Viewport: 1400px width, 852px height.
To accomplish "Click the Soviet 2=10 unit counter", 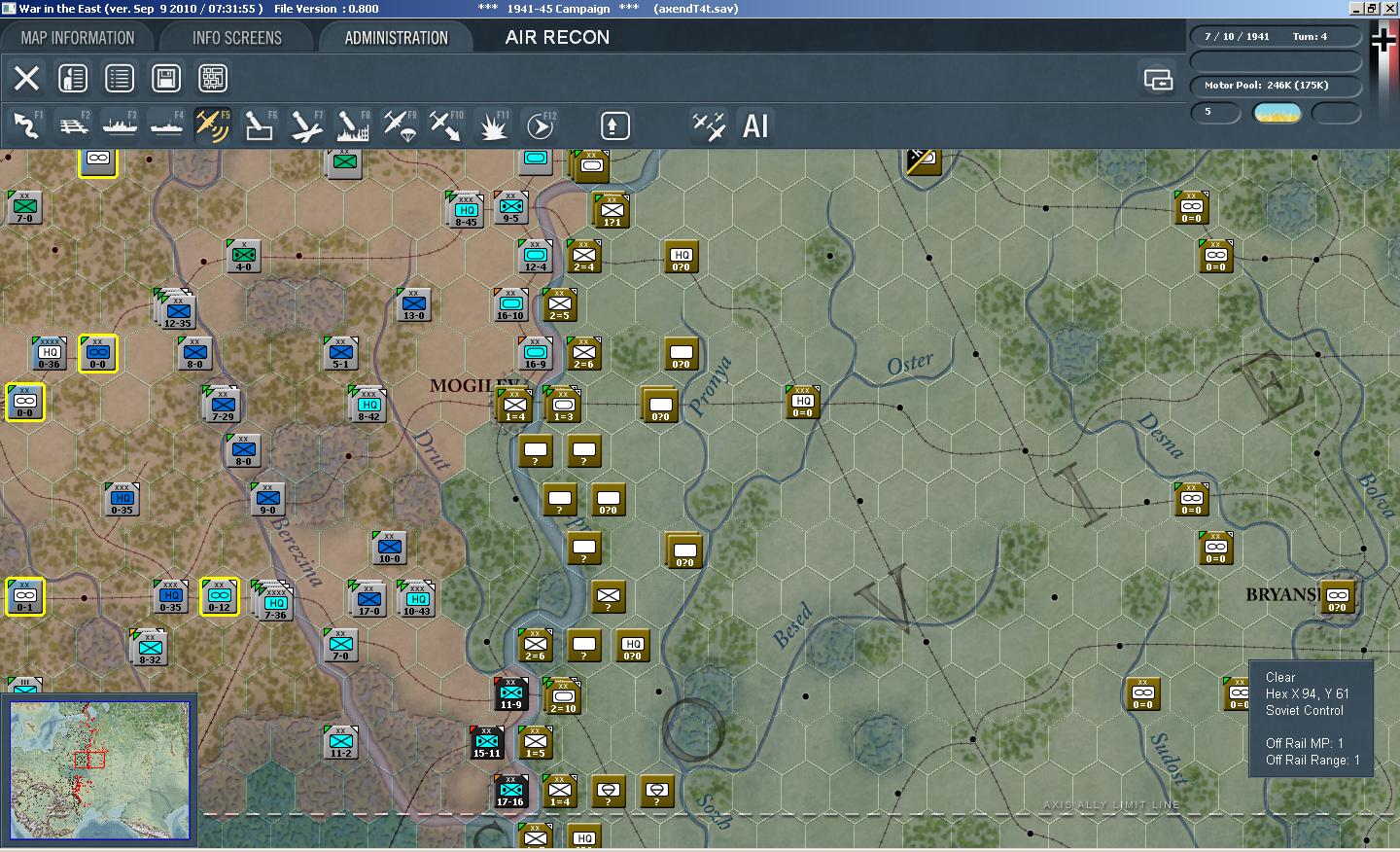I will 563,696.
